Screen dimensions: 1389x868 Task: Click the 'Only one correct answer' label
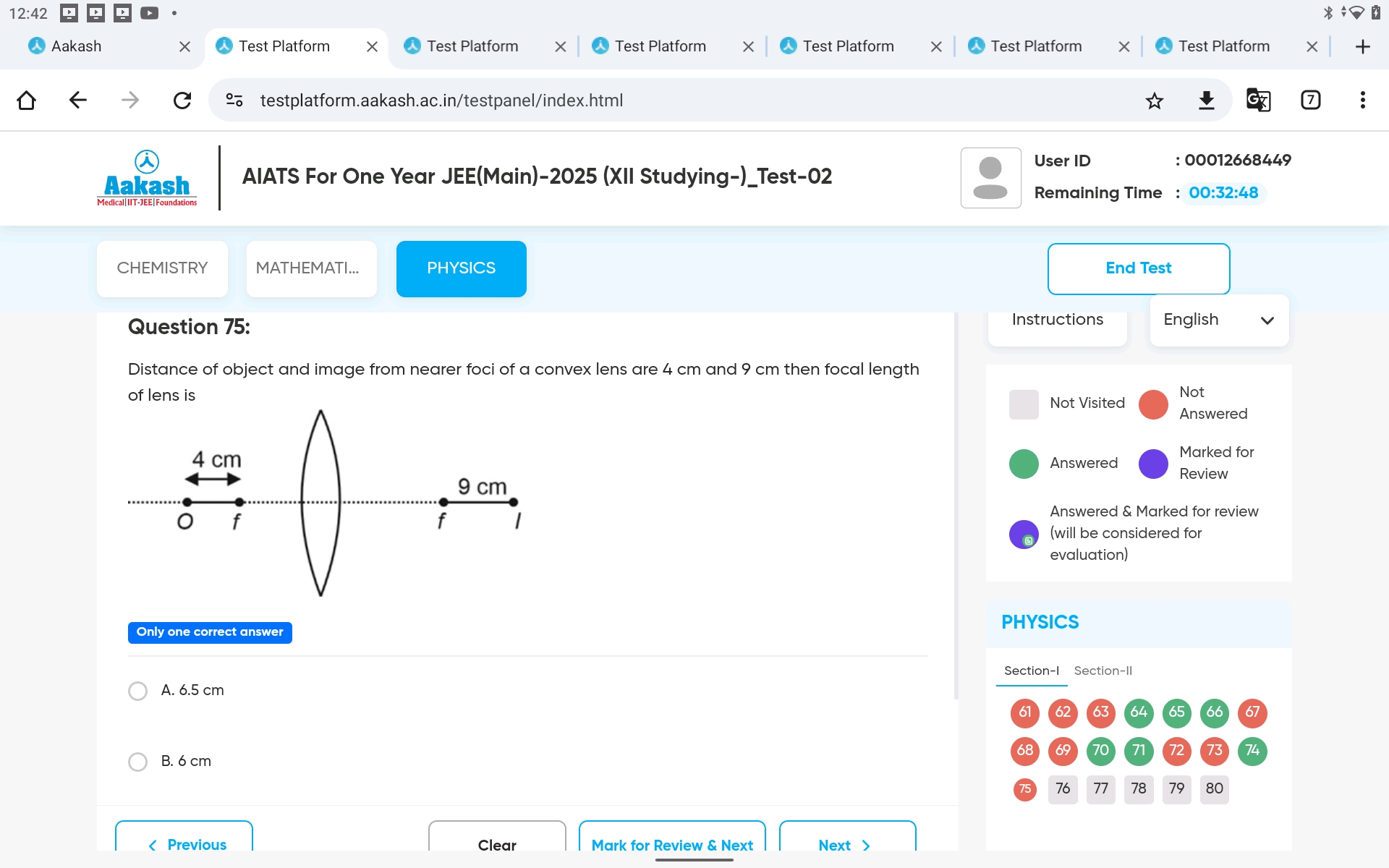[x=210, y=632]
